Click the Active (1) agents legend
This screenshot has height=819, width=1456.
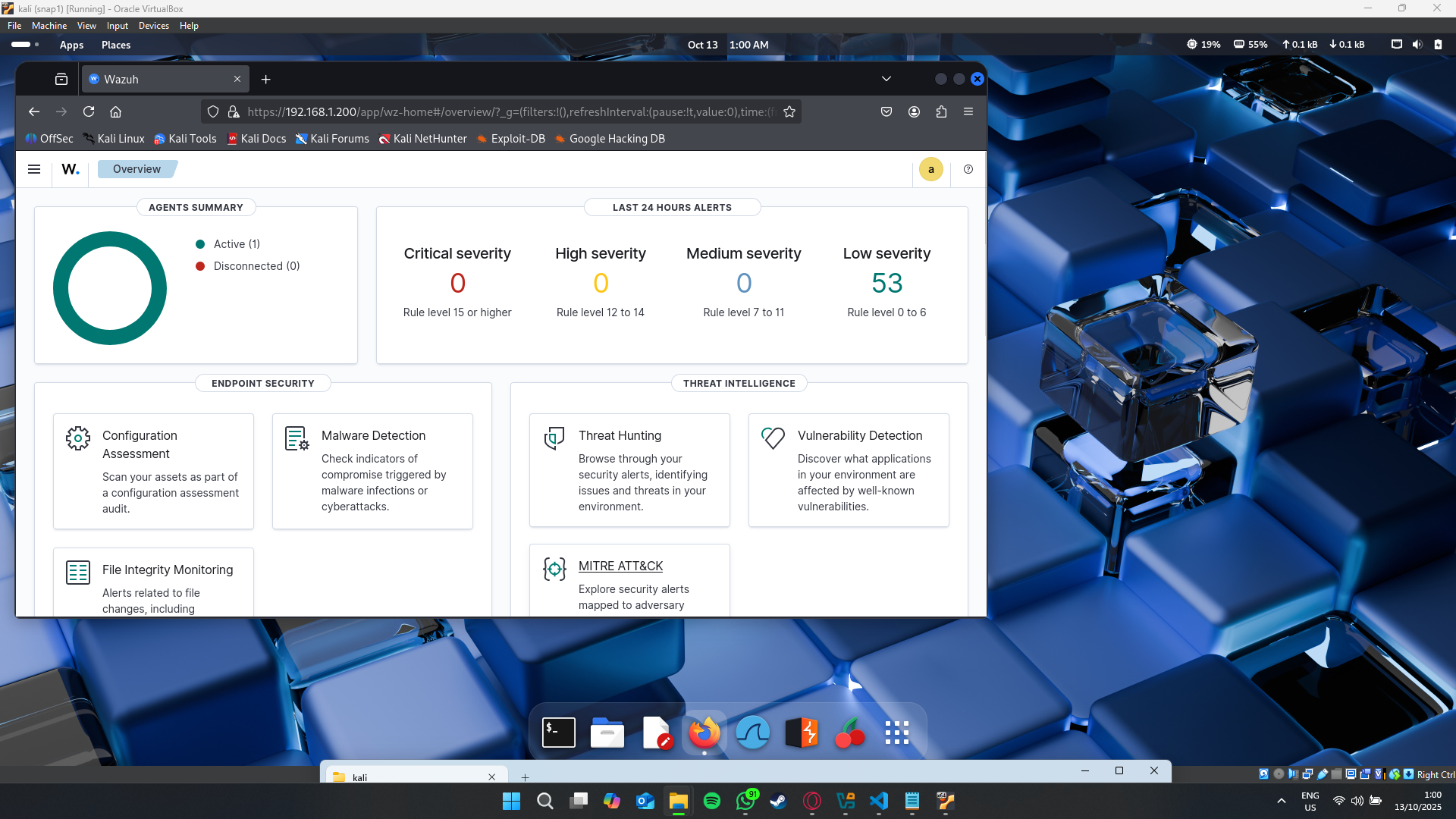point(227,244)
